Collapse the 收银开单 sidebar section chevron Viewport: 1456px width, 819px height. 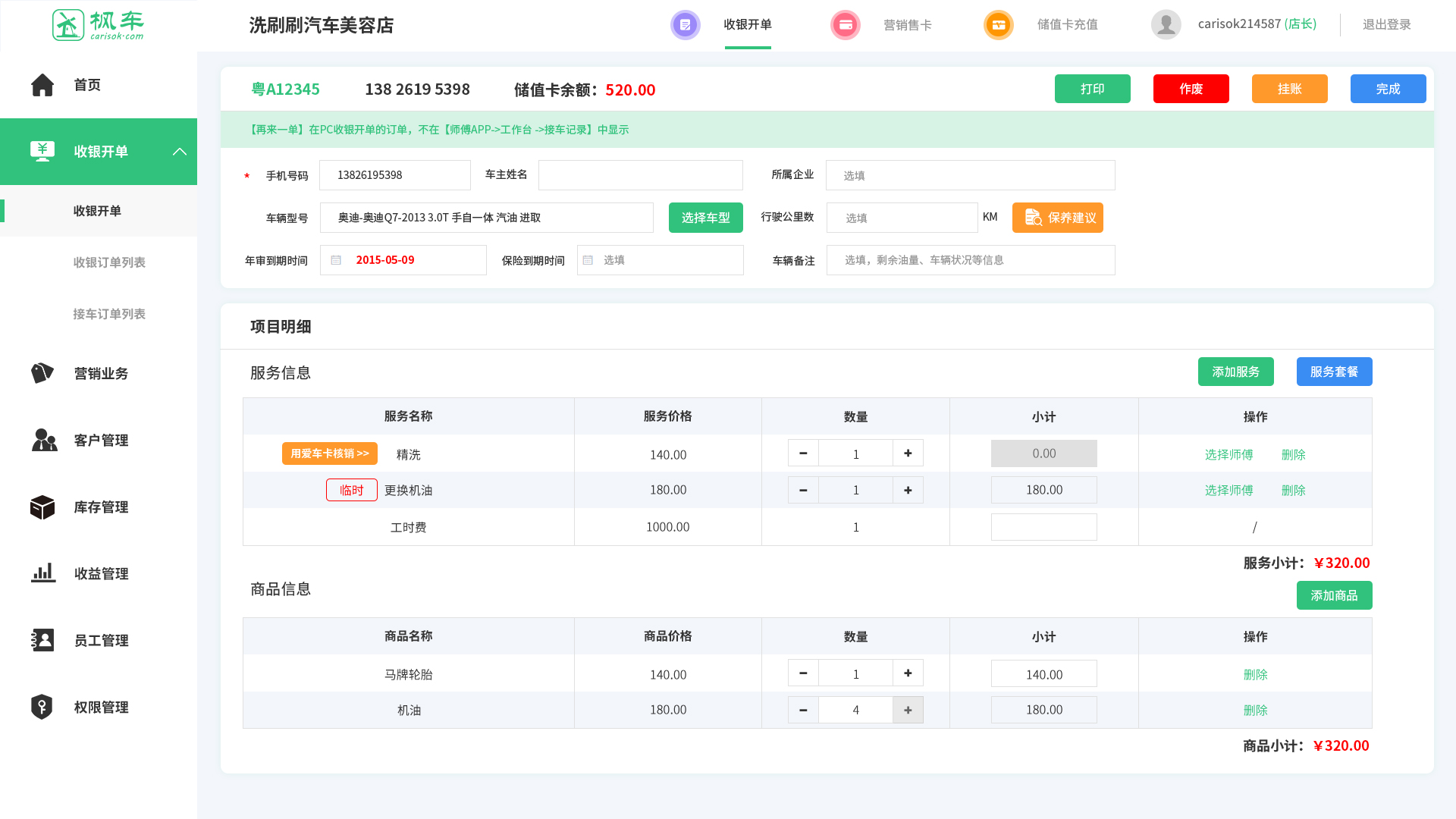tap(180, 152)
